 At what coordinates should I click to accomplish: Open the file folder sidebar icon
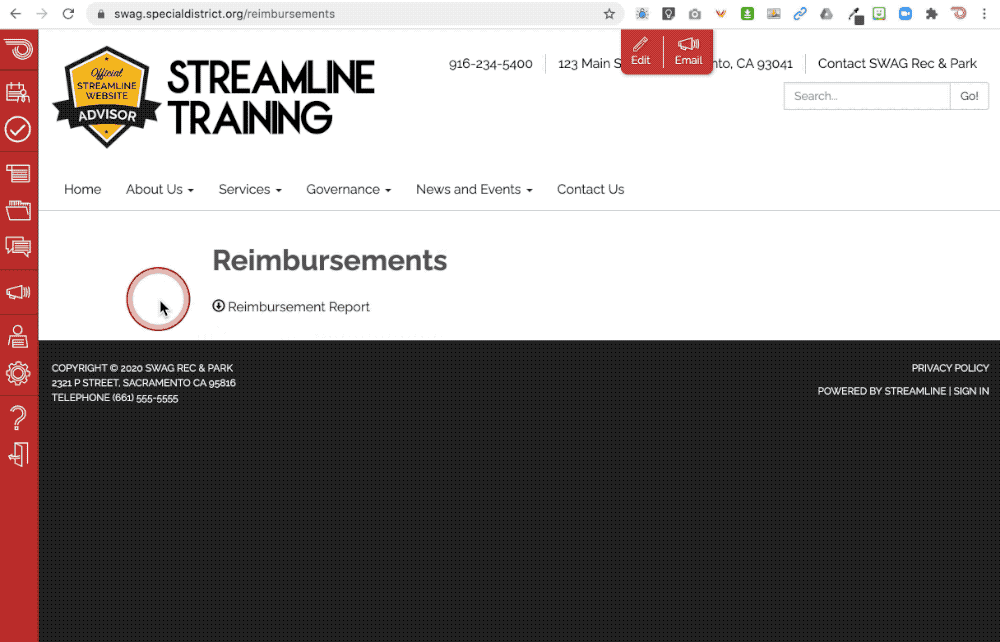18,210
